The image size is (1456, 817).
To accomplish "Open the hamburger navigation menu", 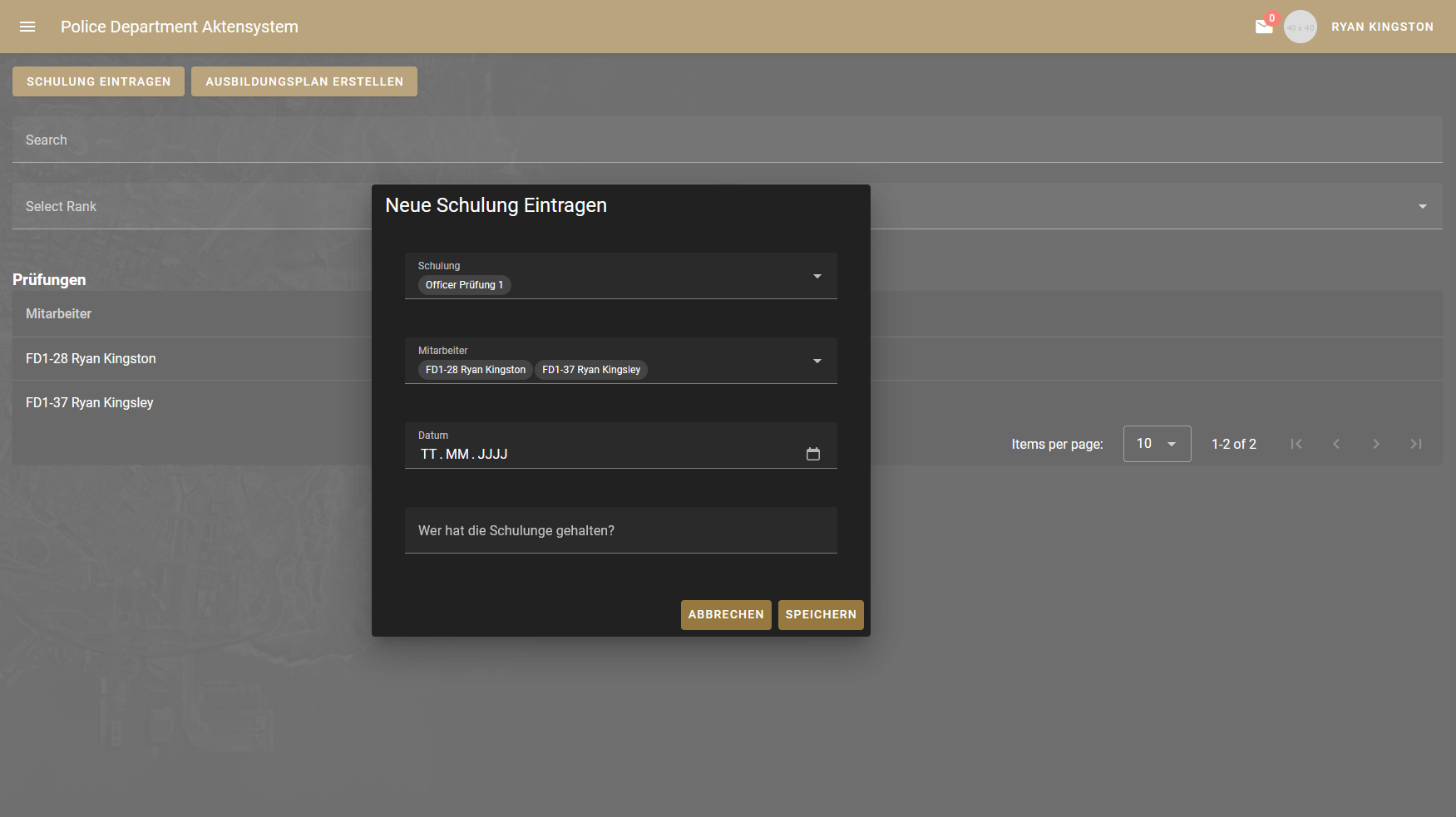I will point(27,27).
